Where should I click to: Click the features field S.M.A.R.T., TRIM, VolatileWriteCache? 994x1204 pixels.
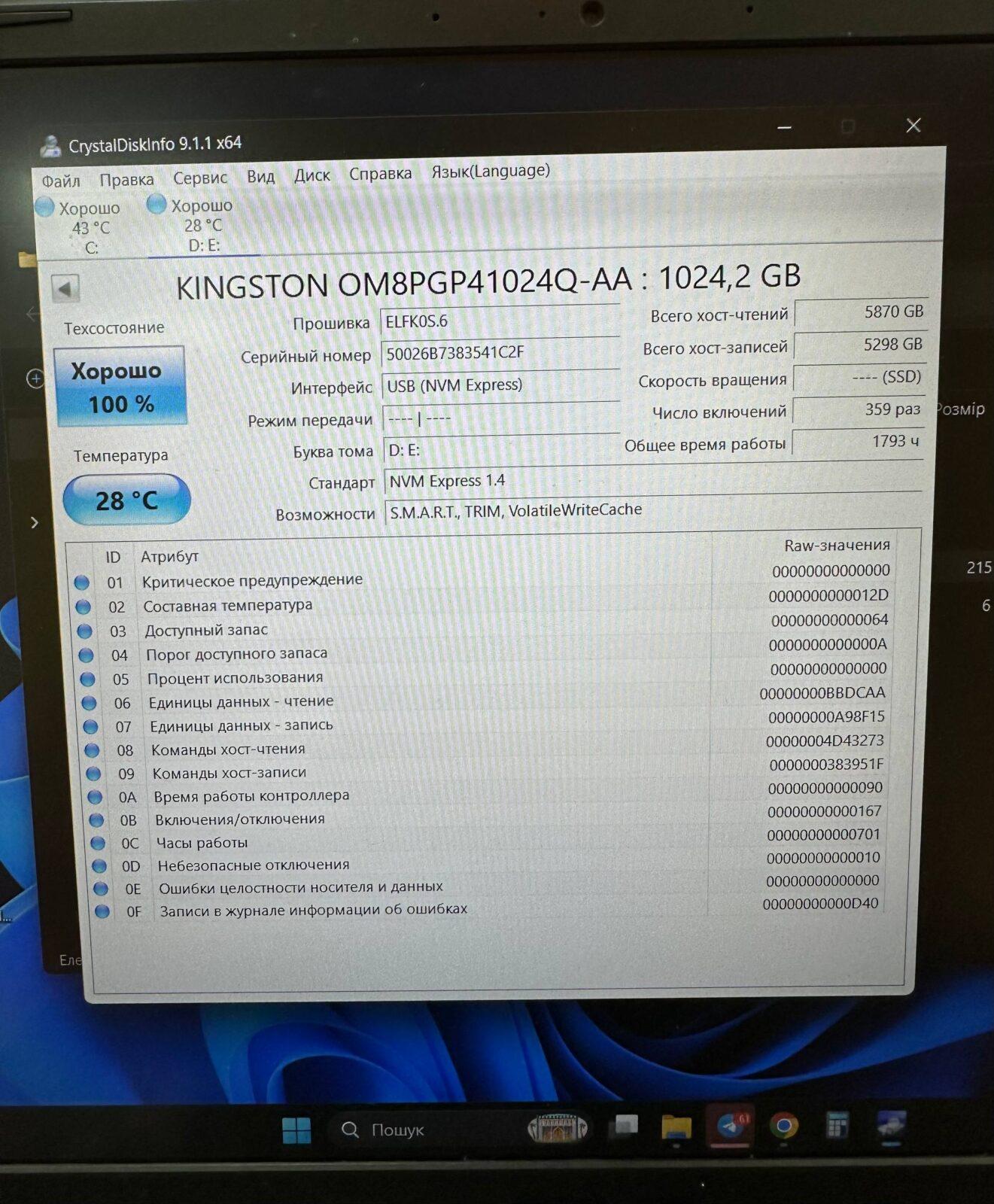pos(653,509)
